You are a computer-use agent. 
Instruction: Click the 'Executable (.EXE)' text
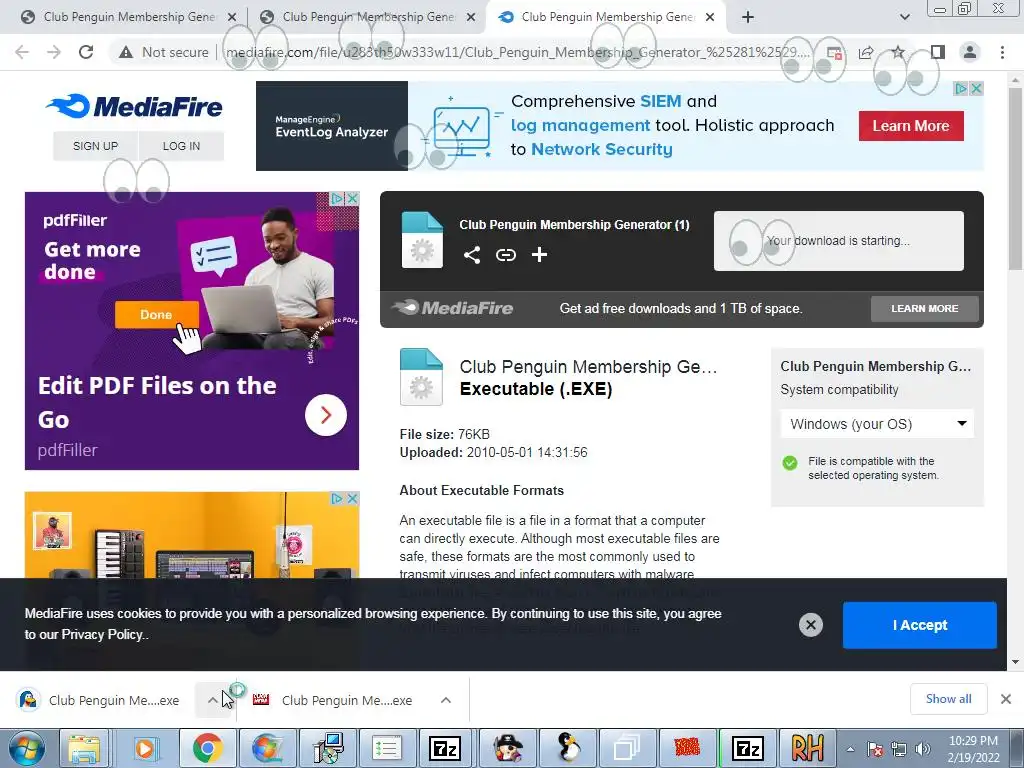click(x=536, y=389)
